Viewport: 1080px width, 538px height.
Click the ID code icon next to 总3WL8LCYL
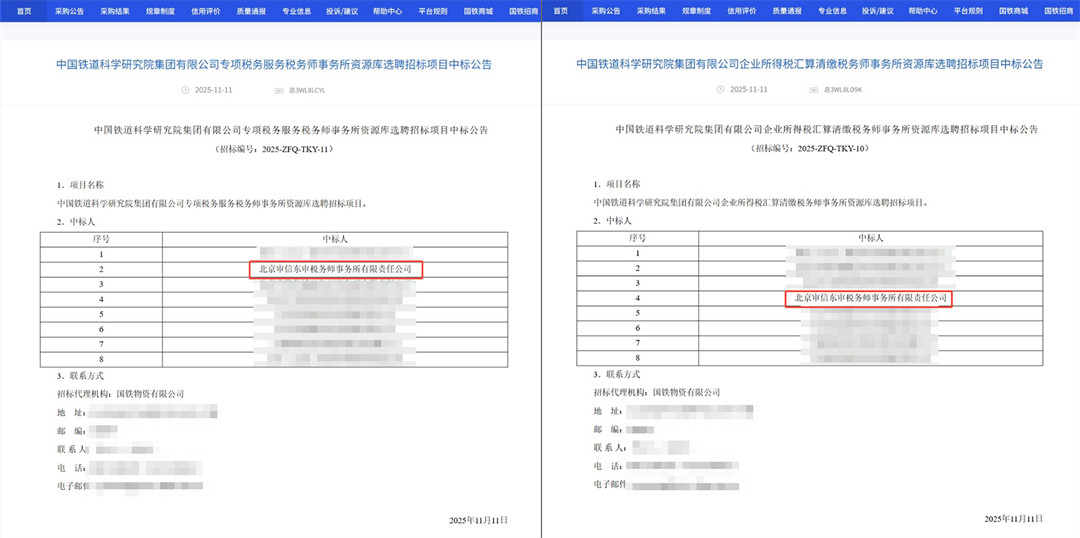pyautogui.click(x=278, y=90)
